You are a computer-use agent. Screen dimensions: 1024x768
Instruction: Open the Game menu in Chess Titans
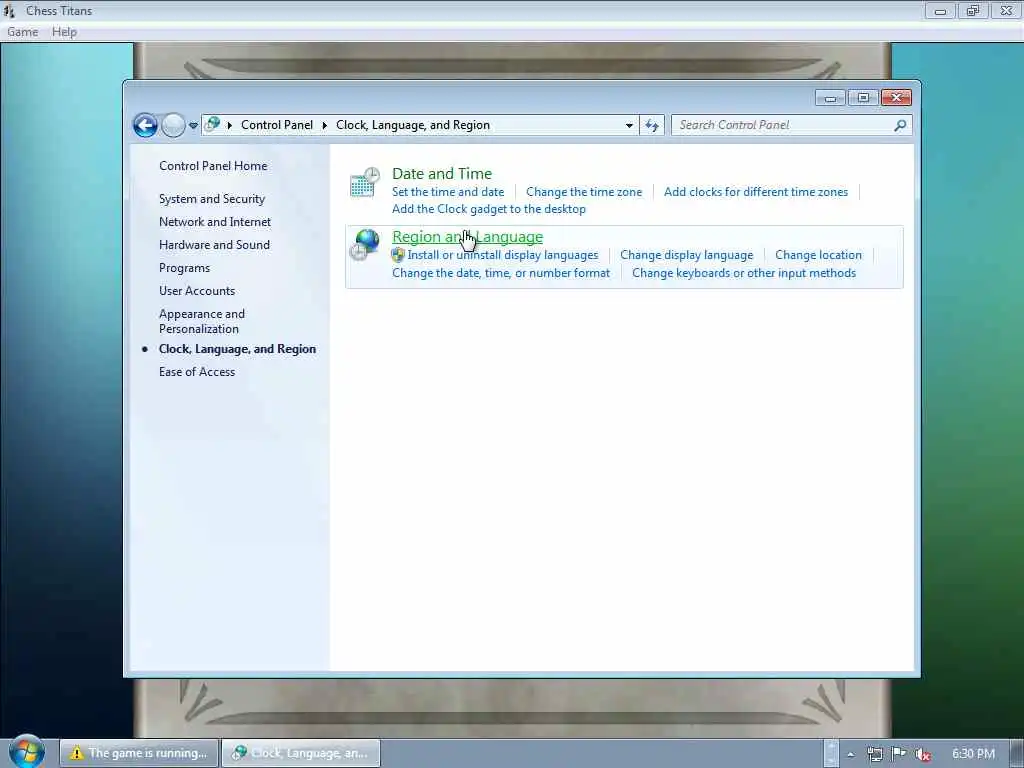click(x=22, y=32)
